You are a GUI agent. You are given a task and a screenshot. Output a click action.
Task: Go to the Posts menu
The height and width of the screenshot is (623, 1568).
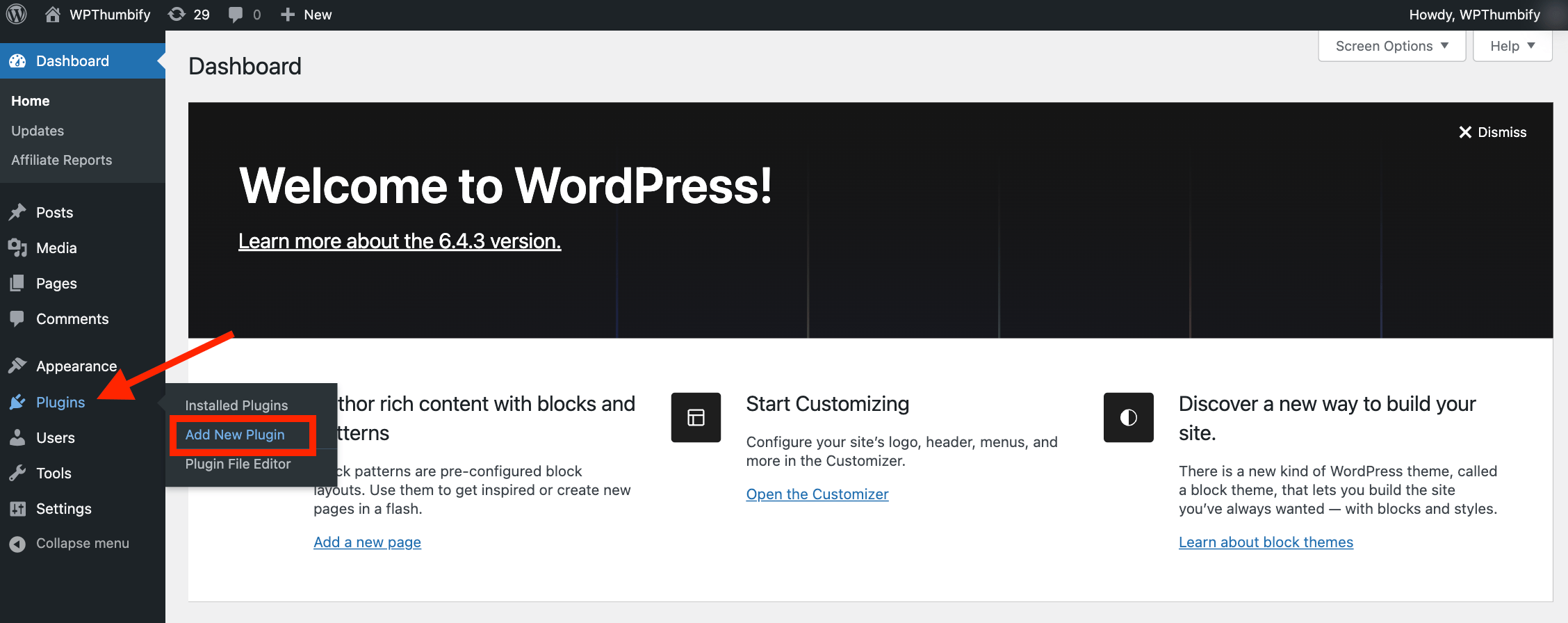click(x=54, y=212)
